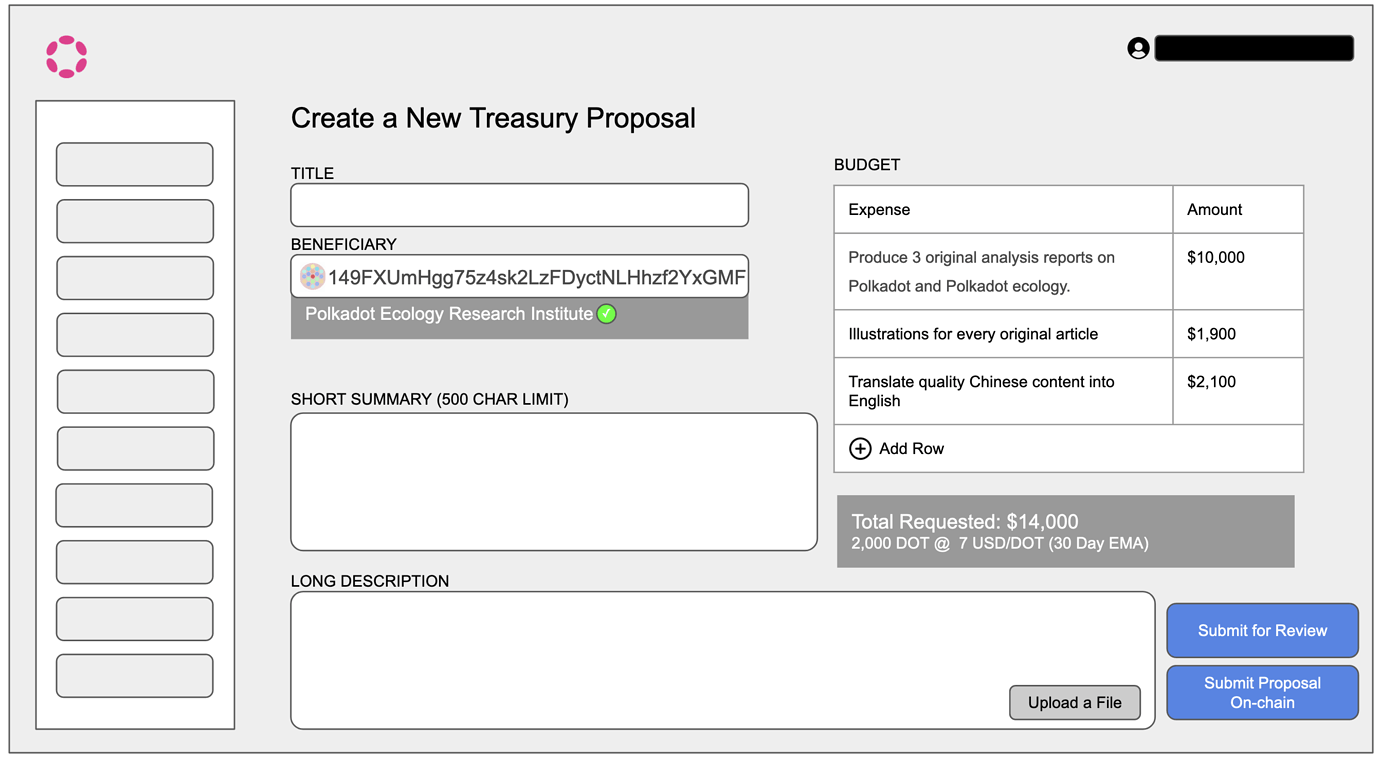Click the bottom sidebar navigation item
This screenshot has height=760, width=1380.
(x=134, y=675)
